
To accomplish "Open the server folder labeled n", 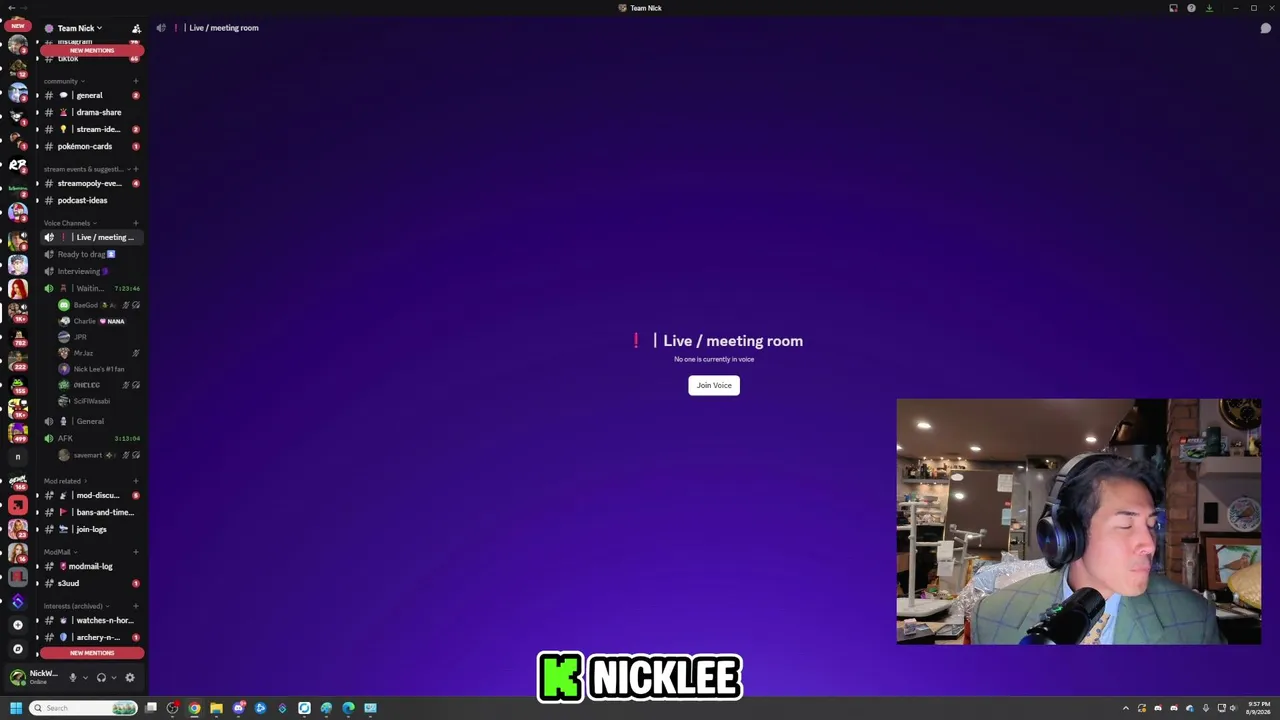I will 17,457.
